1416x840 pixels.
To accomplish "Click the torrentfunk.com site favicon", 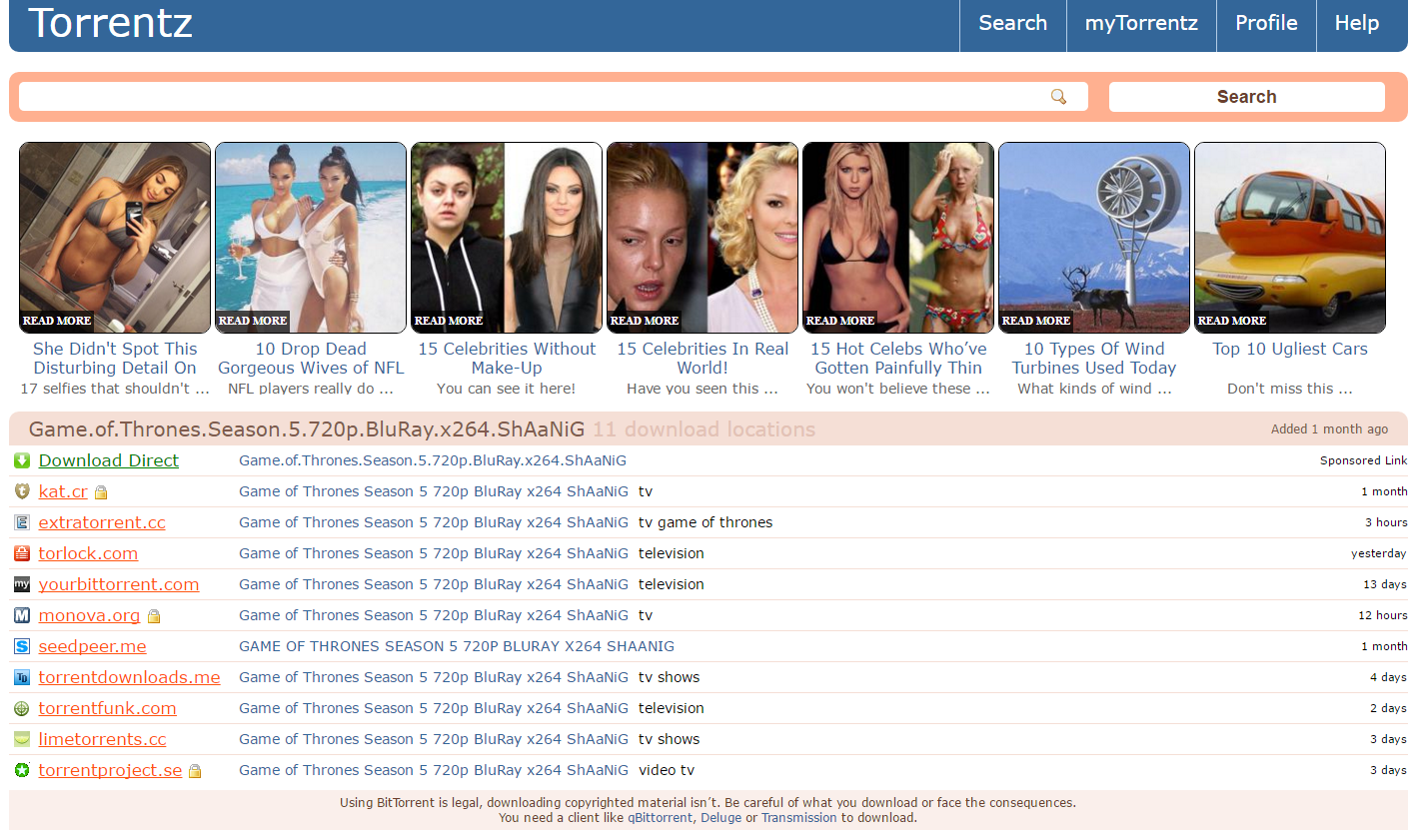I will point(22,708).
